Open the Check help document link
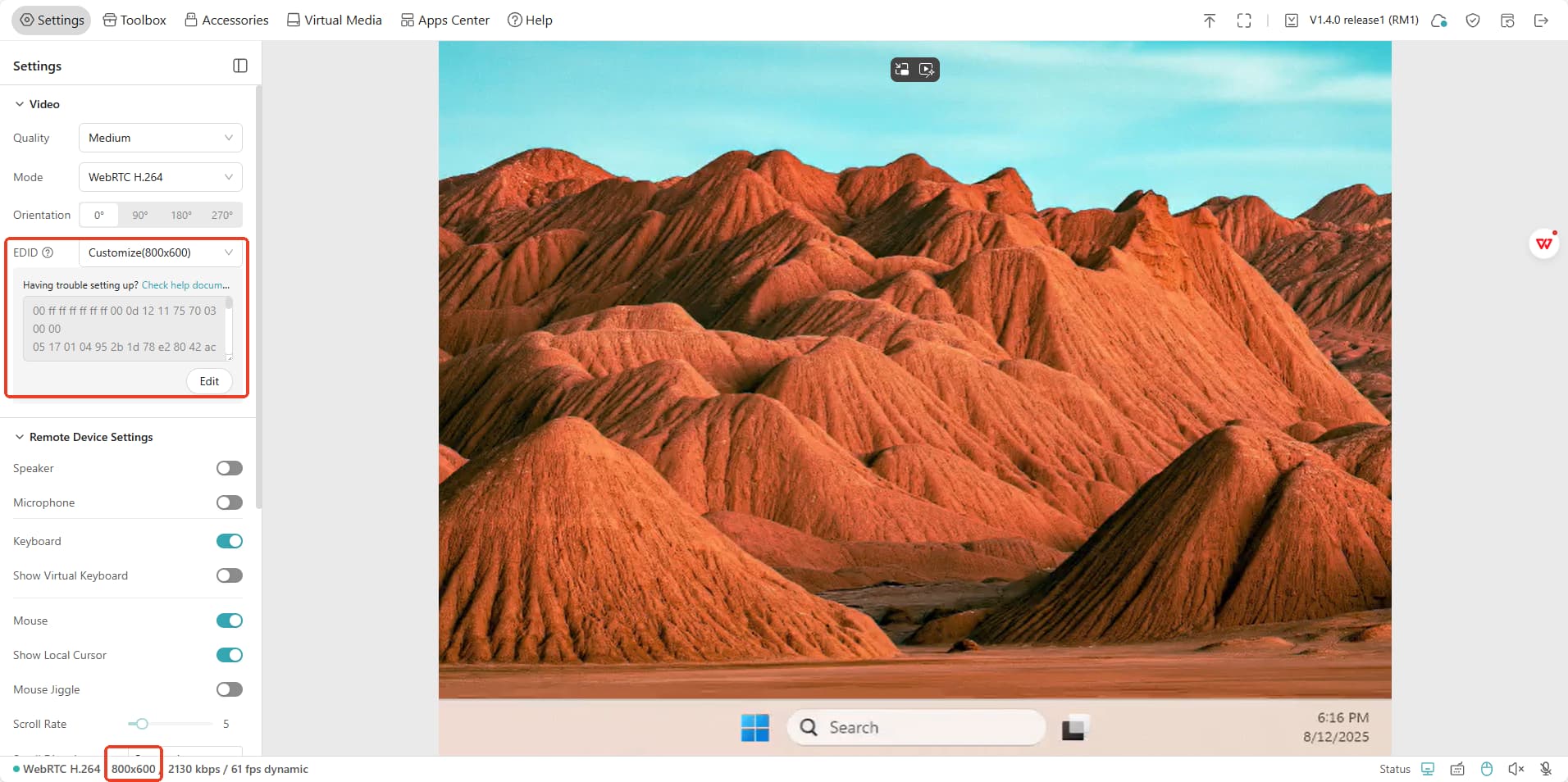 [x=185, y=285]
